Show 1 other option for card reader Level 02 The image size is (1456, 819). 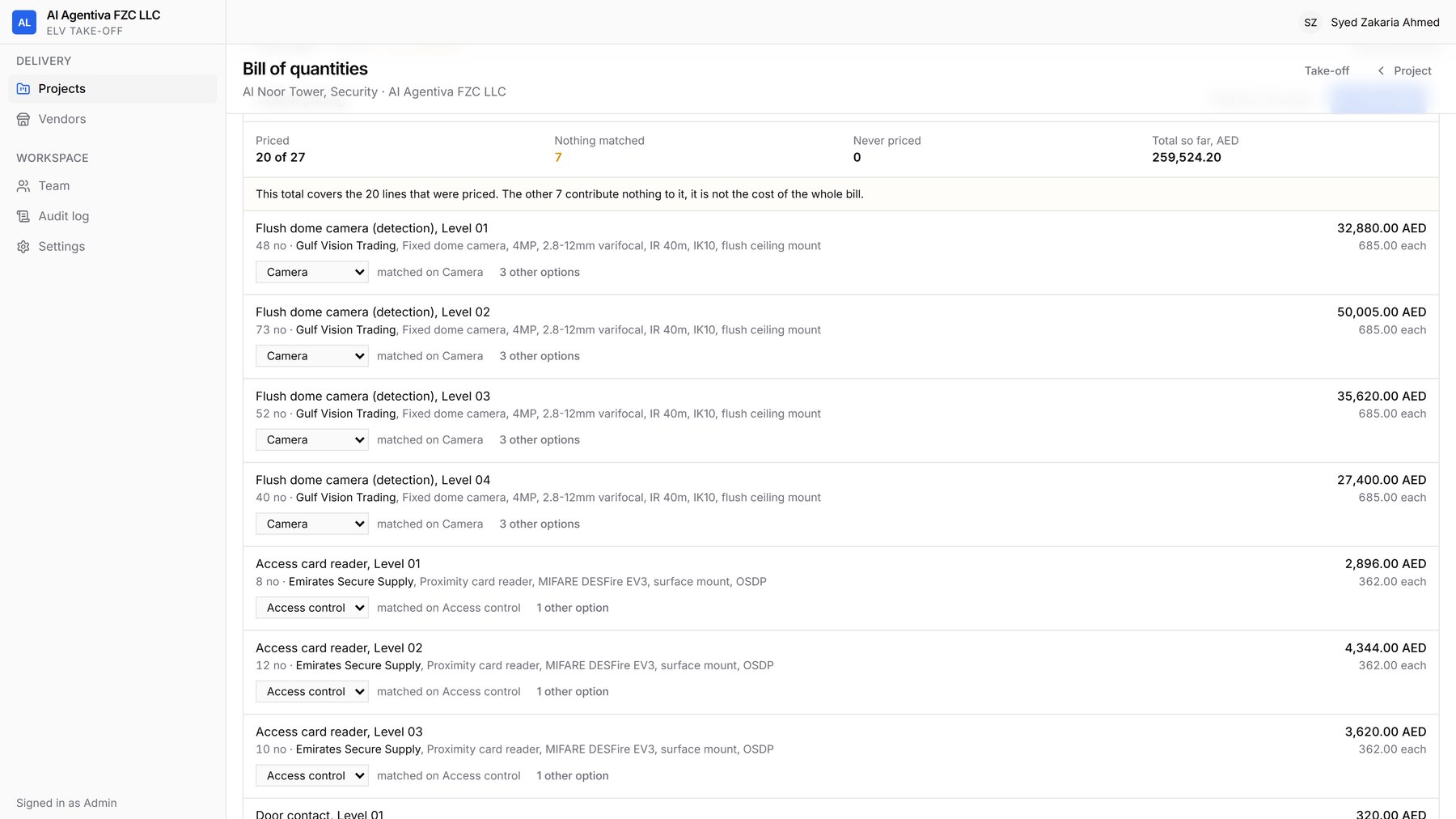pos(573,691)
